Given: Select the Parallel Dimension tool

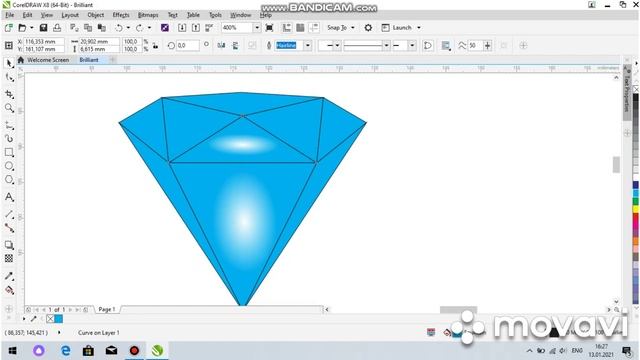Looking at the screenshot, I should pyautogui.click(x=9, y=214).
